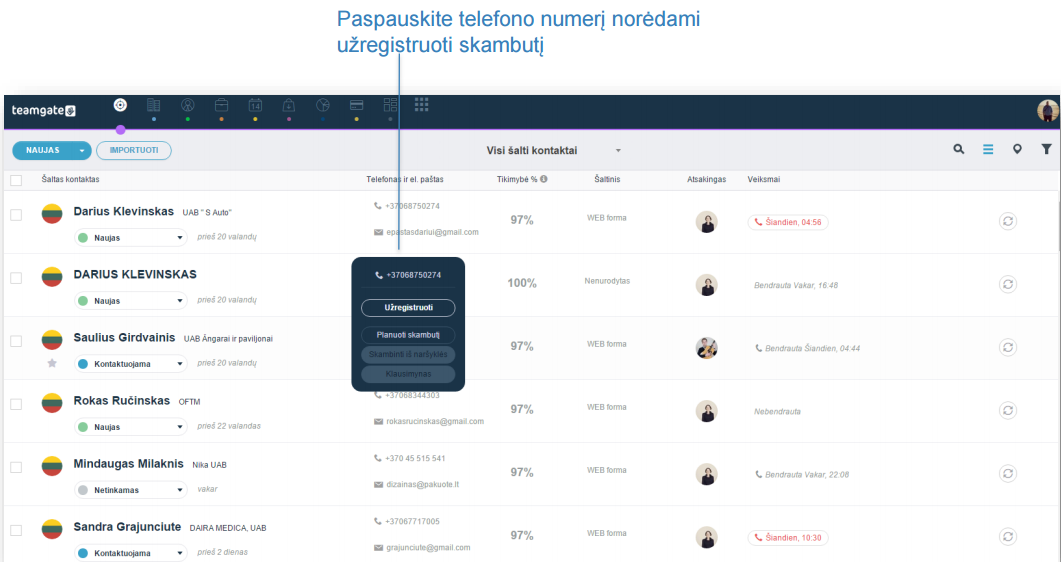Click refresh icon in Saulius Girdvainis row
1061x562 pixels.
pyautogui.click(x=1008, y=347)
